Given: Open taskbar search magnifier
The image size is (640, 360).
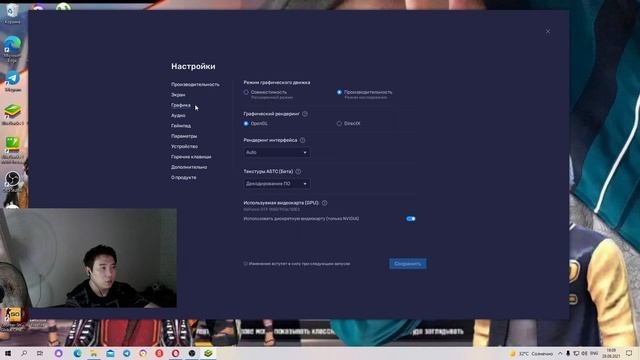Looking at the screenshot, I should click(24, 353).
